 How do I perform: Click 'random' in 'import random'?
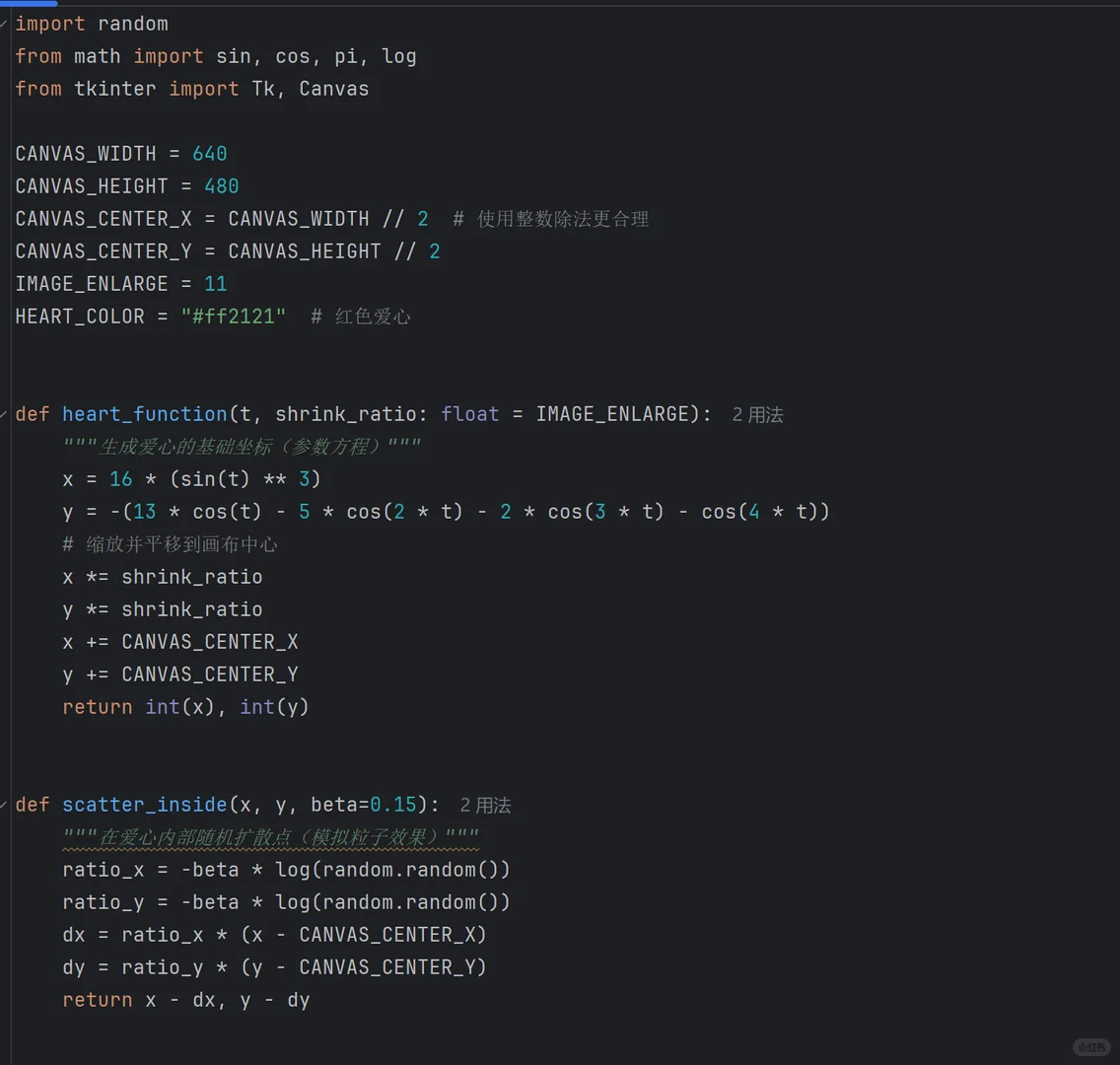[x=133, y=24]
